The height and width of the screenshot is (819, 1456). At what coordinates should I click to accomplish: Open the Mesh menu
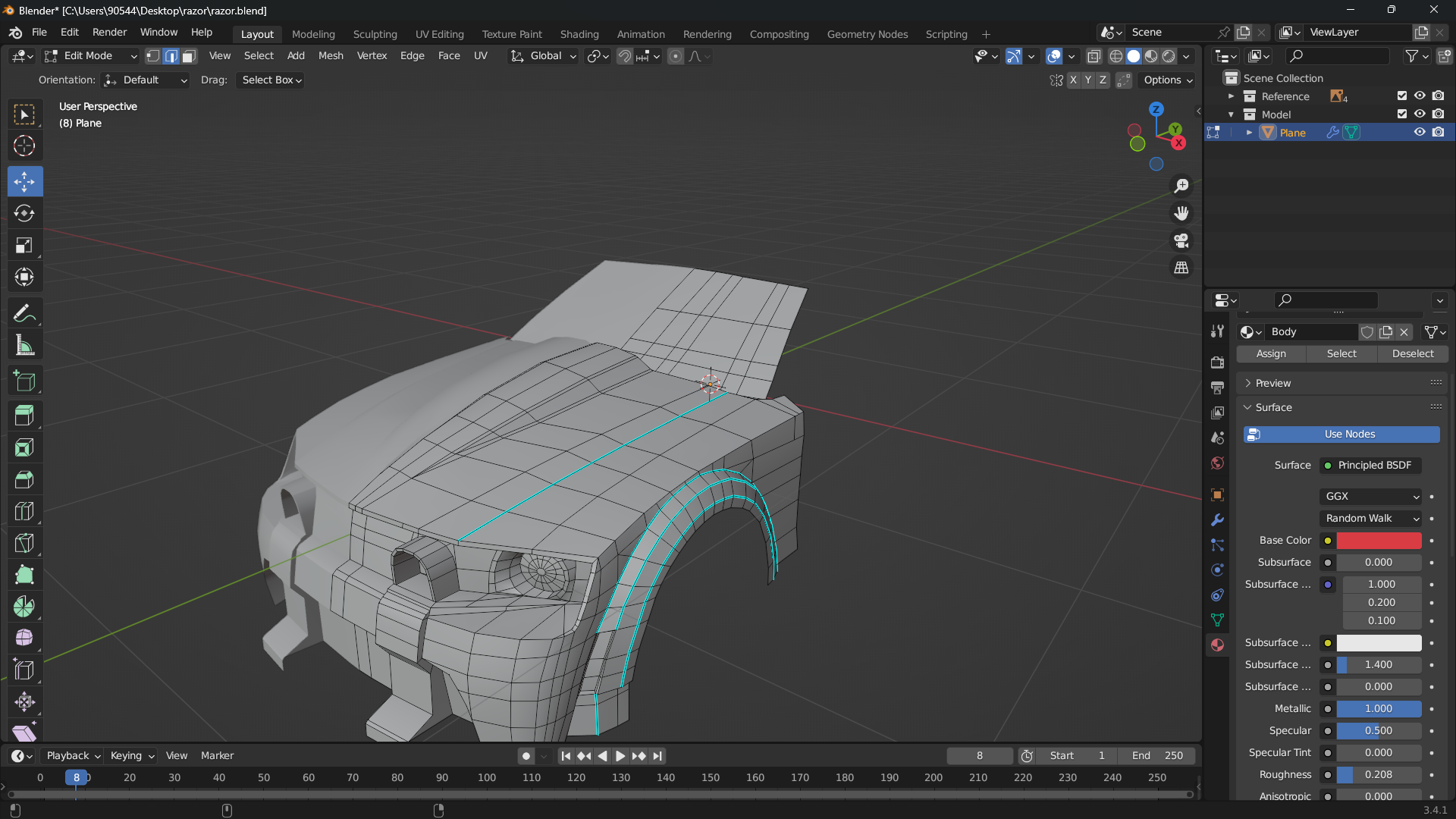point(331,56)
